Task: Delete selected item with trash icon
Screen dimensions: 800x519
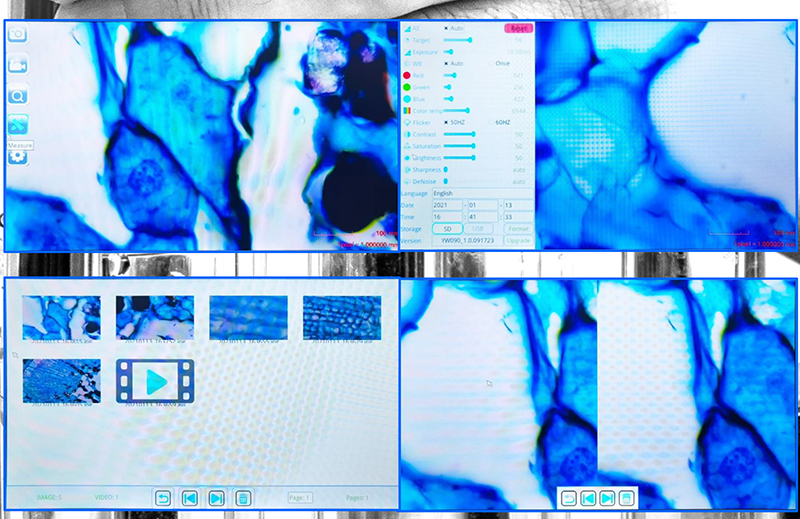Action: 242,497
